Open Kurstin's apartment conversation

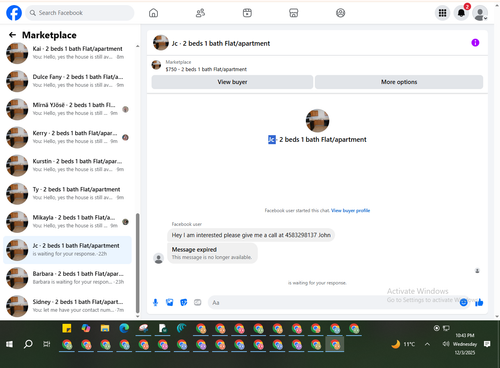coord(68,165)
